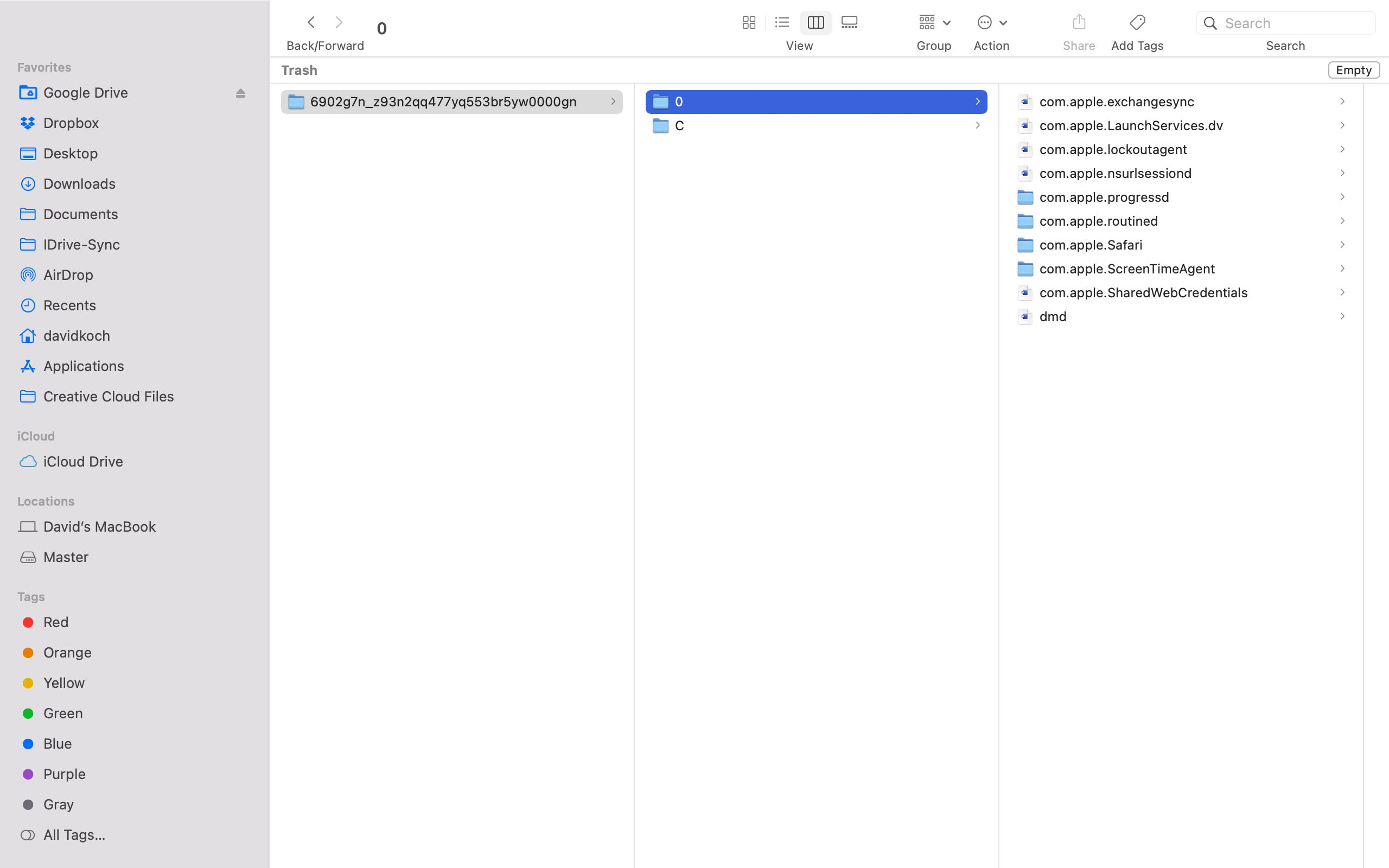Open AirDrop in the sidebar
1389x868 pixels.
(68, 275)
